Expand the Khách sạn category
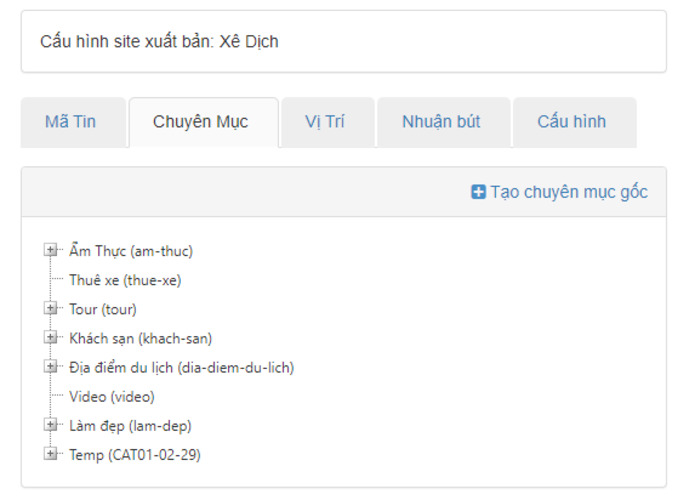The image size is (695, 500). click(51, 338)
